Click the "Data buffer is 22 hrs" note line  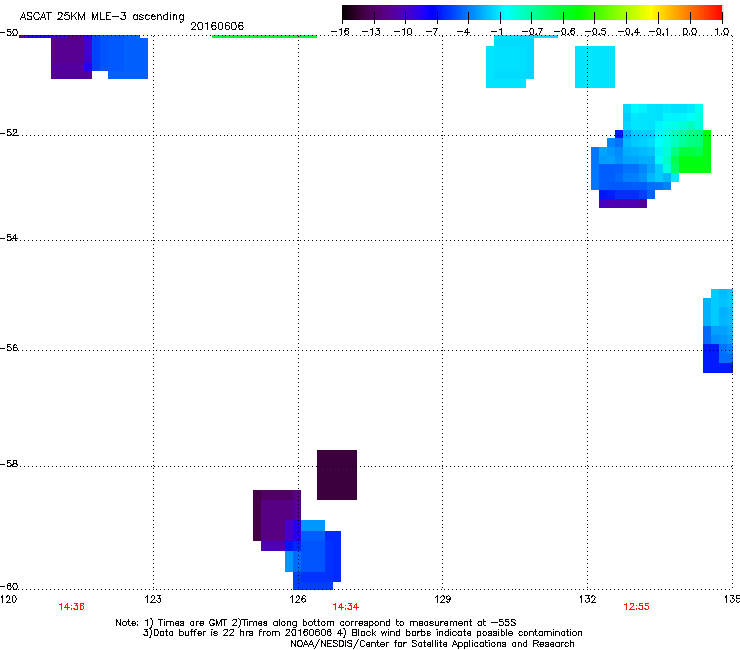(362, 633)
